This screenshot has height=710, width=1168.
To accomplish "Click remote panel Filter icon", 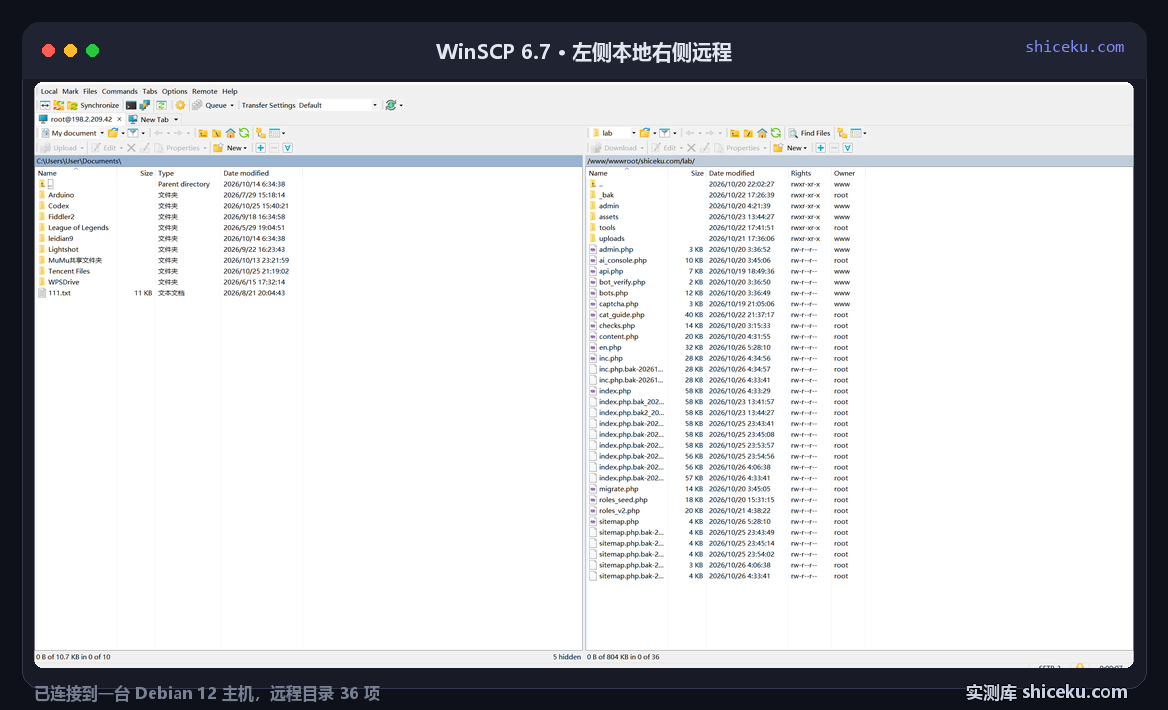I will tap(664, 133).
